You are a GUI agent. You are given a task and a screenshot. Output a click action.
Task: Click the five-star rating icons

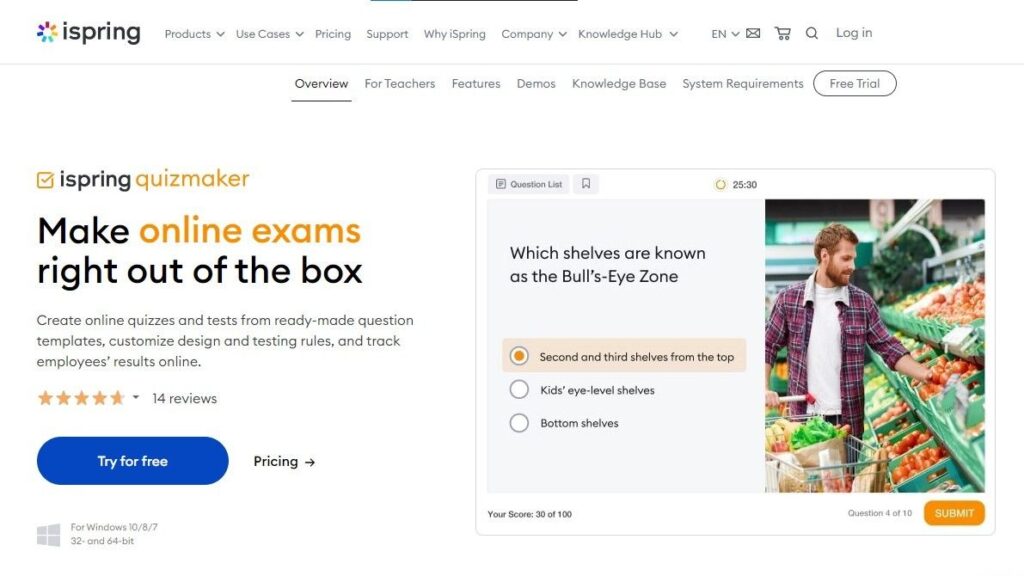coord(81,398)
